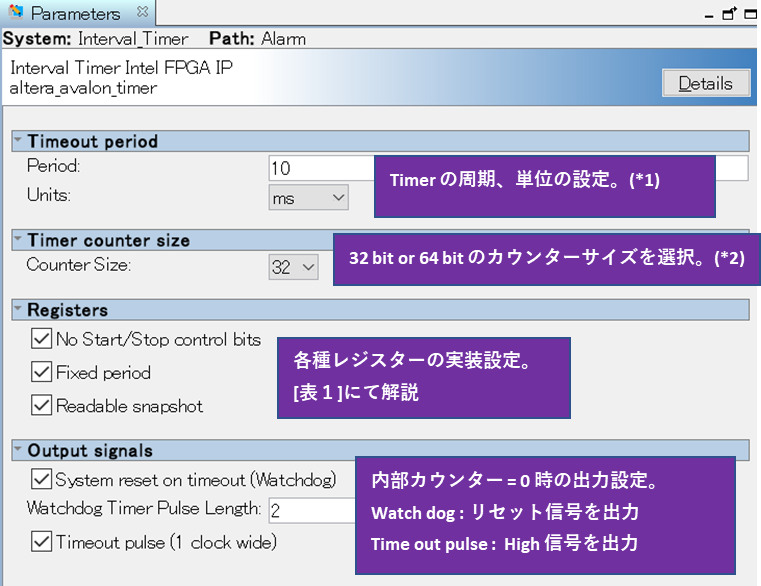Detach the Parameters panel into a window

(x=728, y=14)
